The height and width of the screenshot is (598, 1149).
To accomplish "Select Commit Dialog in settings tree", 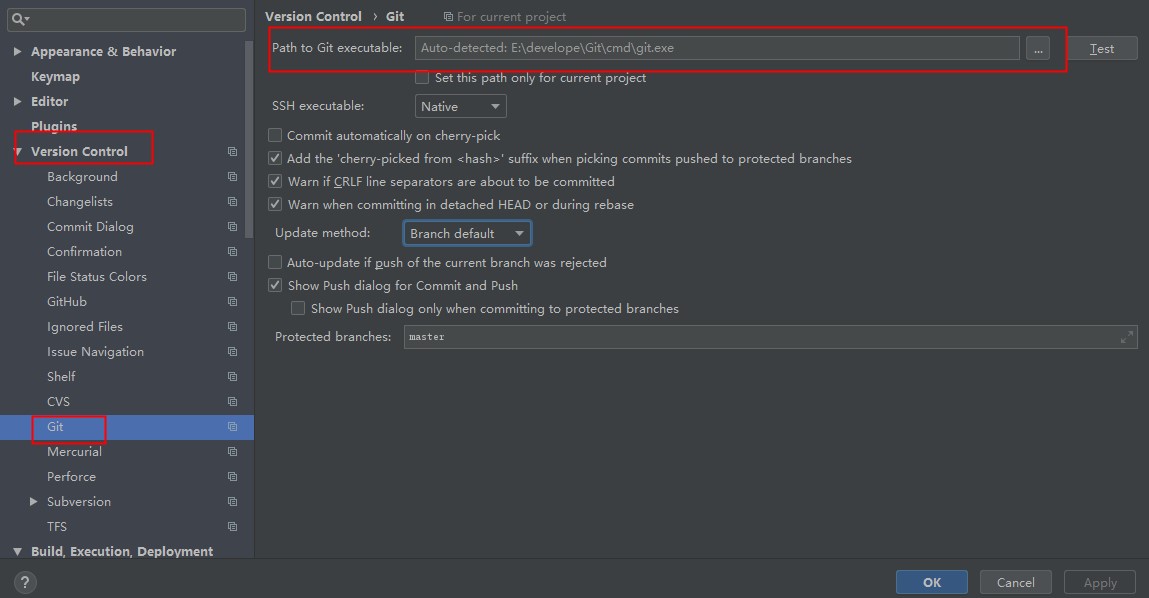I will coord(90,227).
